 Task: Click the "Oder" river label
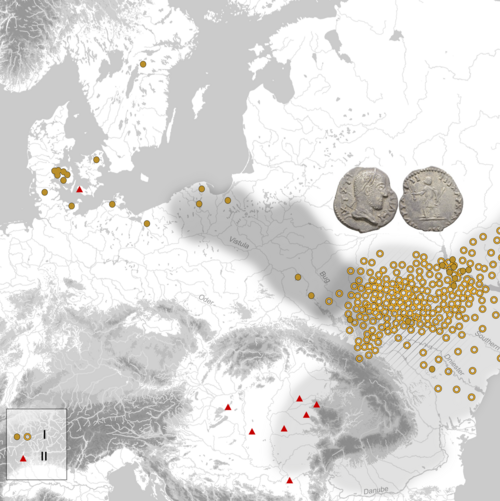click(x=206, y=299)
